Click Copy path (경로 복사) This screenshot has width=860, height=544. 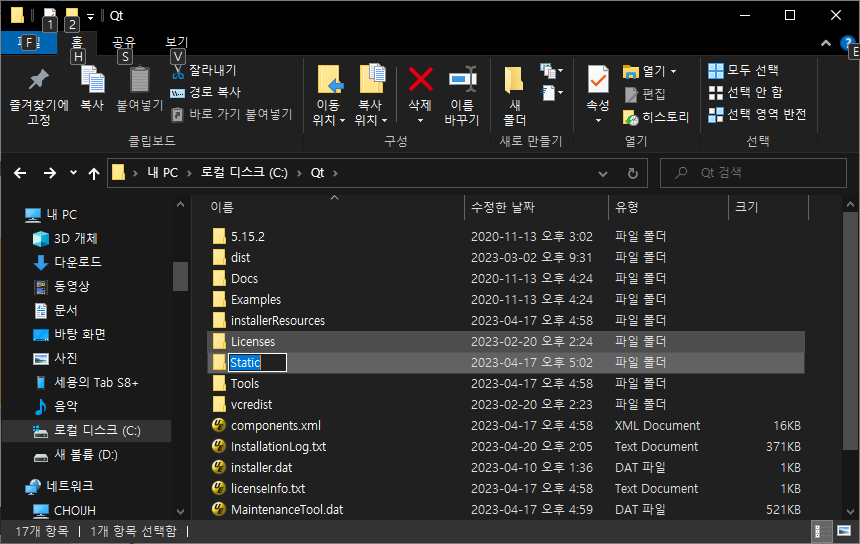pyautogui.click(x=206, y=92)
